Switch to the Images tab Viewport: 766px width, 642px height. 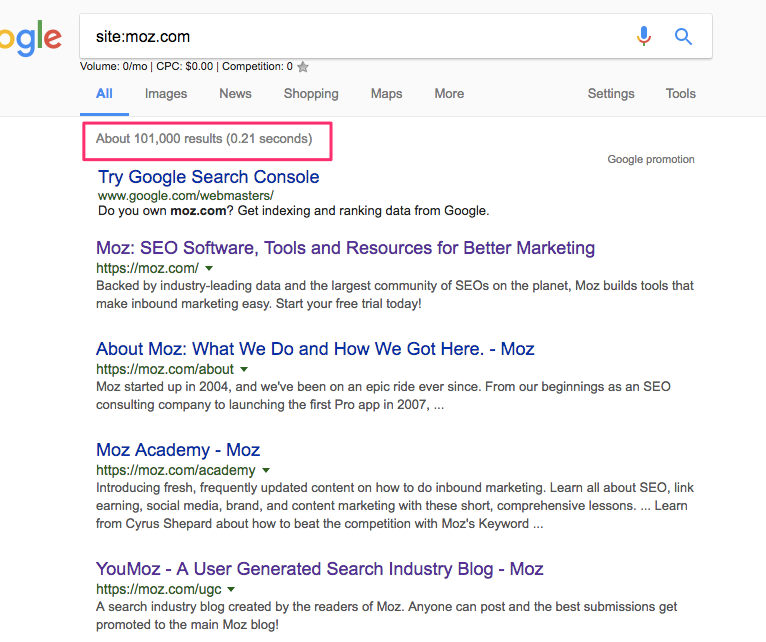[166, 94]
